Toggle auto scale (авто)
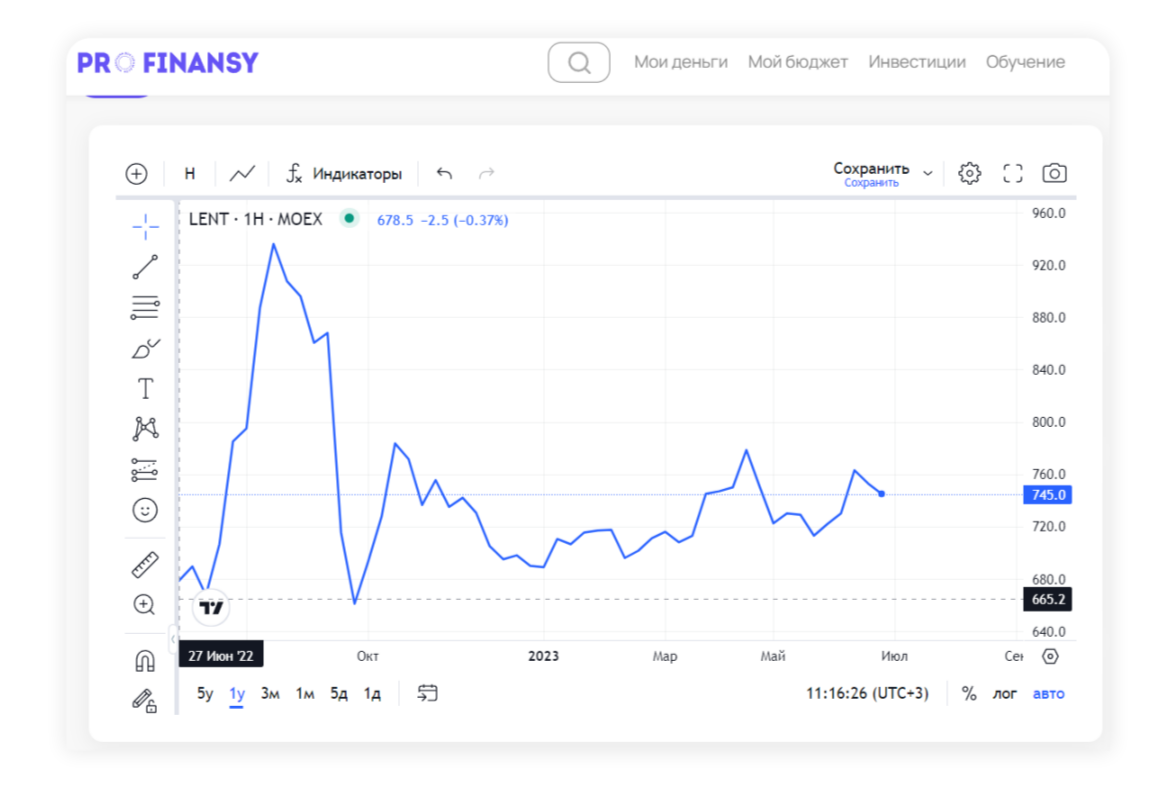The image size is (1167, 794). 1048,694
